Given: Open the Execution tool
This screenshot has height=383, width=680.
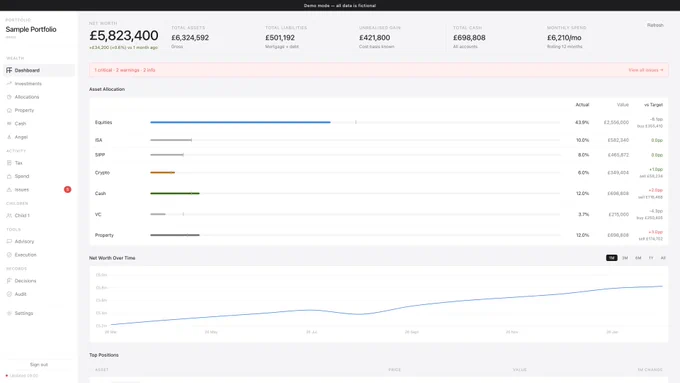Looking at the screenshot, I should point(39,255).
